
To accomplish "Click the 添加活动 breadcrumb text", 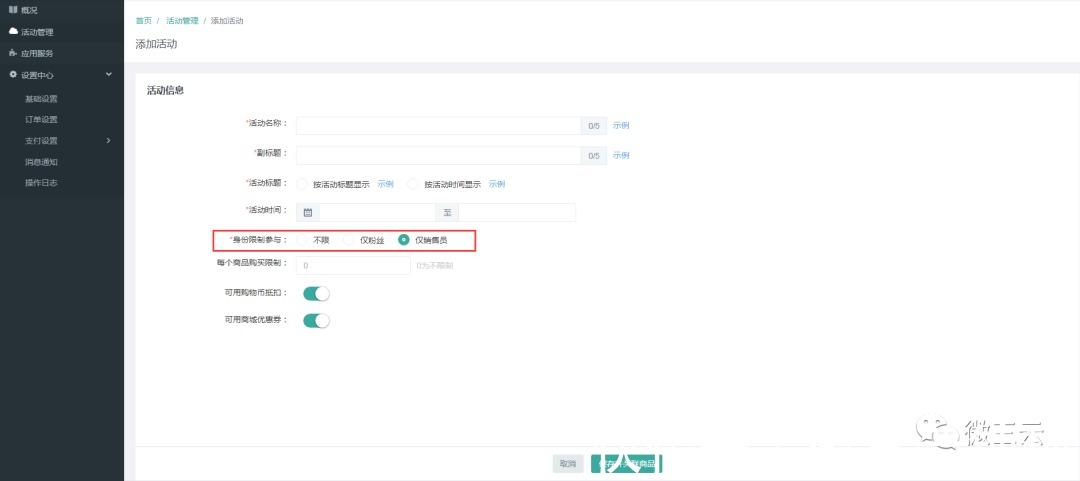I will 227,21.
